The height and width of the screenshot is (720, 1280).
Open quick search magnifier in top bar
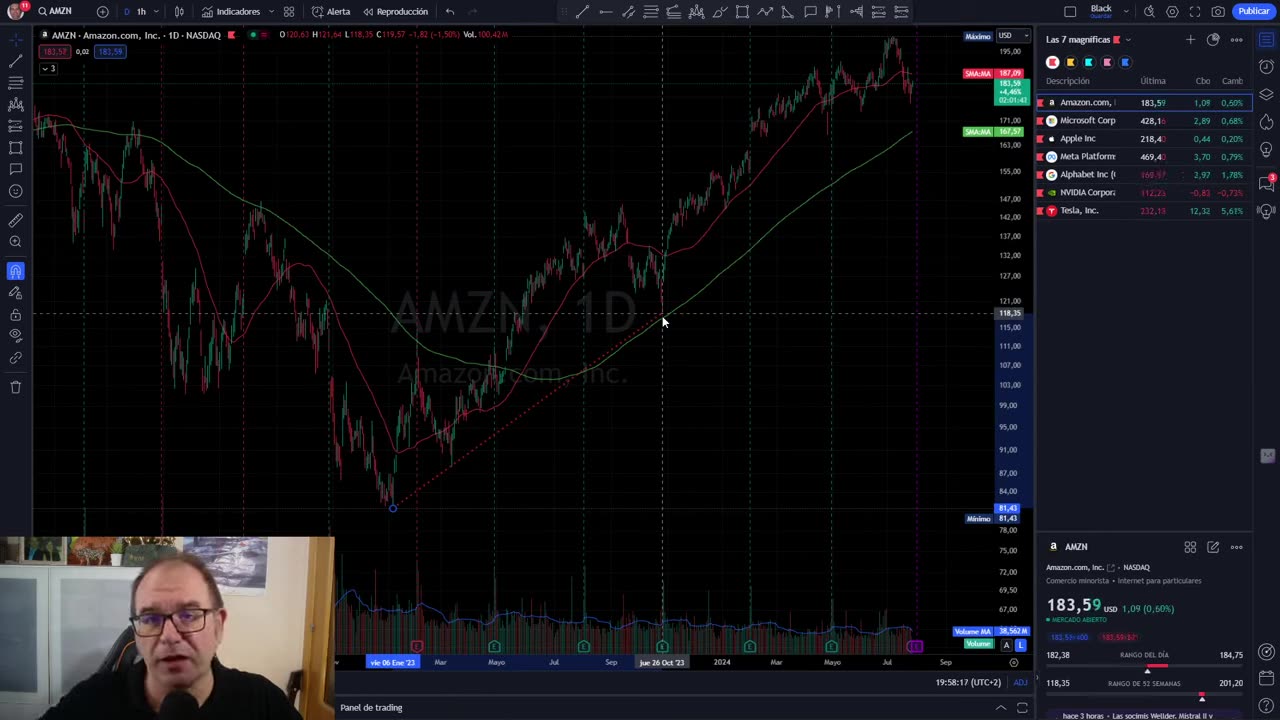pyautogui.click(x=1149, y=11)
